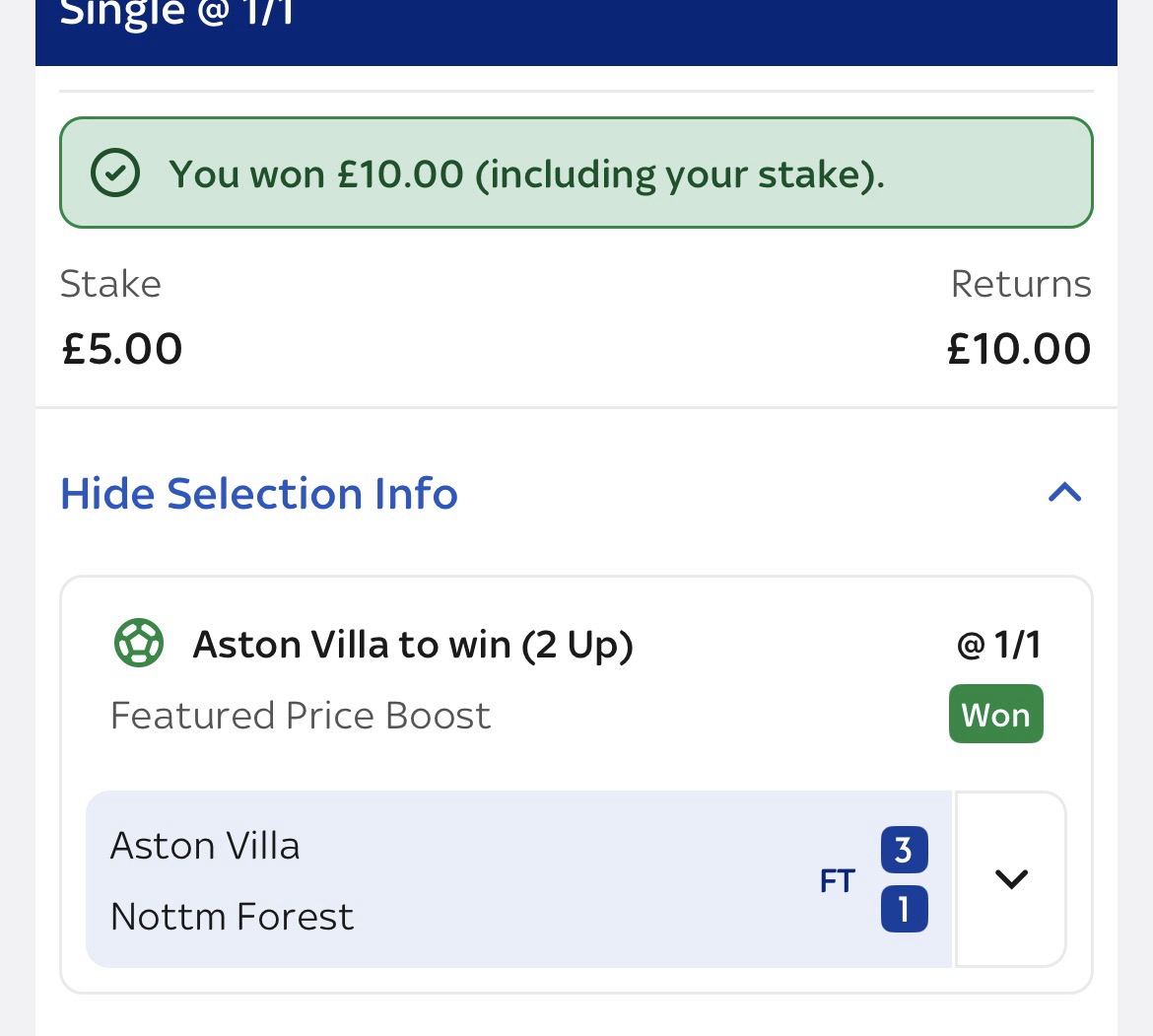The image size is (1153, 1036).
Task: Click the FT full-time indicator
Action: (837, 880)
